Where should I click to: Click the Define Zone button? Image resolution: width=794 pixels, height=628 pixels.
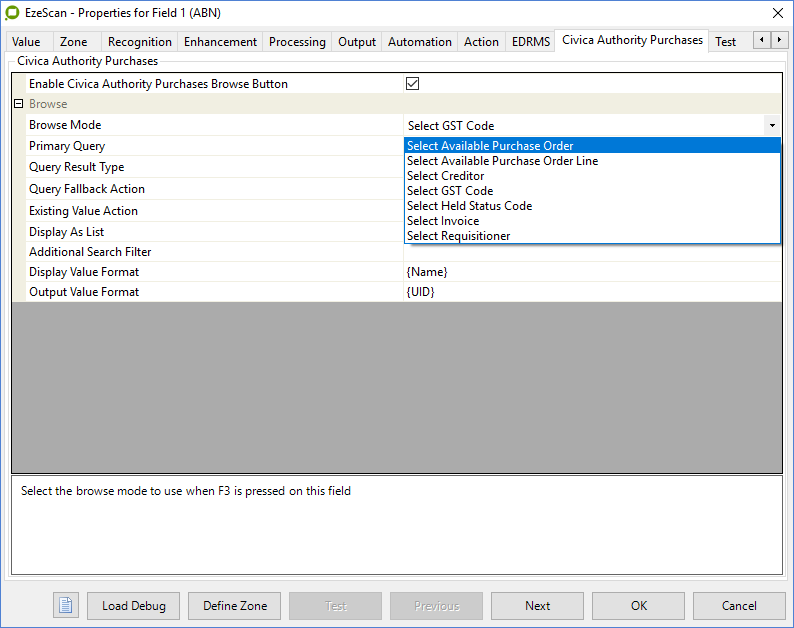(x=235, y=605)
